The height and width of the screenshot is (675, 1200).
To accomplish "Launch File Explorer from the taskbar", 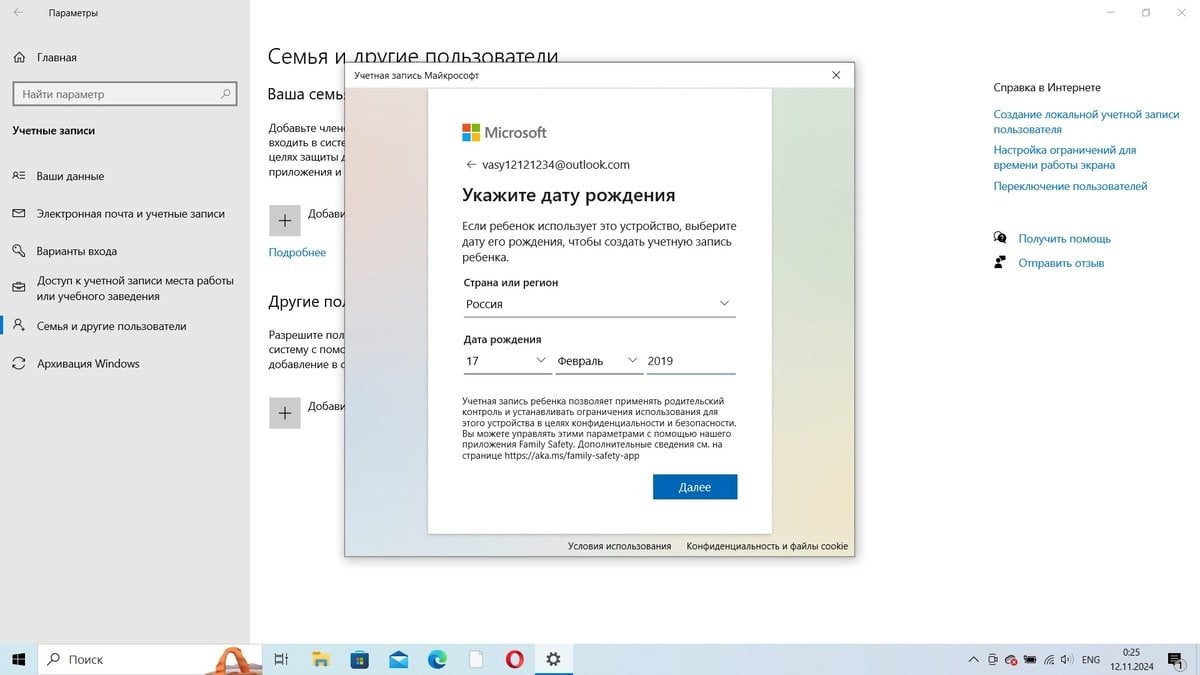I will pos(321,659).
